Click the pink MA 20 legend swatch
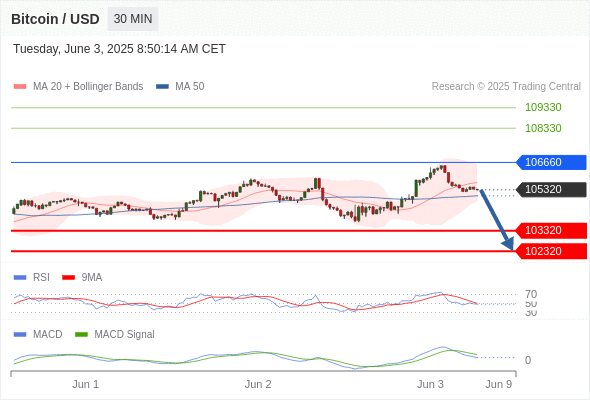This screenshot has height=400, width=590. (x=20, y=87)
